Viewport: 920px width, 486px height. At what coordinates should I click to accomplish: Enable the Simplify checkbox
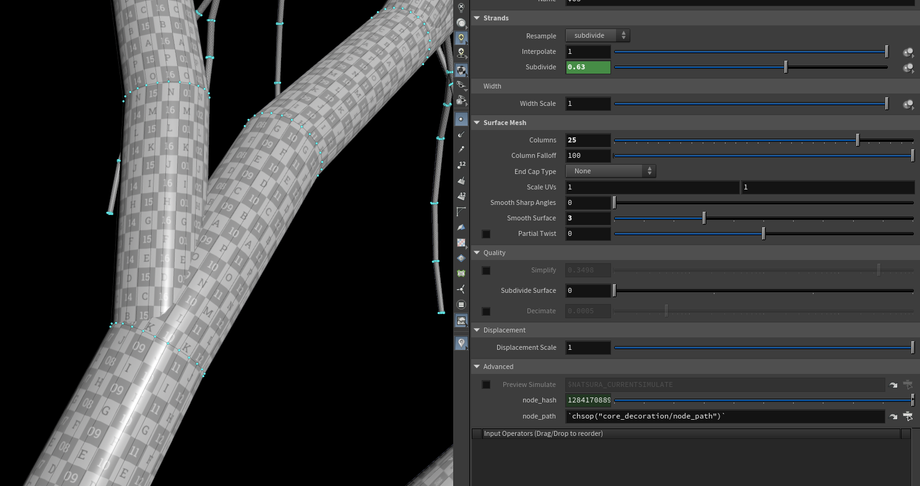(x=486, y=271)
